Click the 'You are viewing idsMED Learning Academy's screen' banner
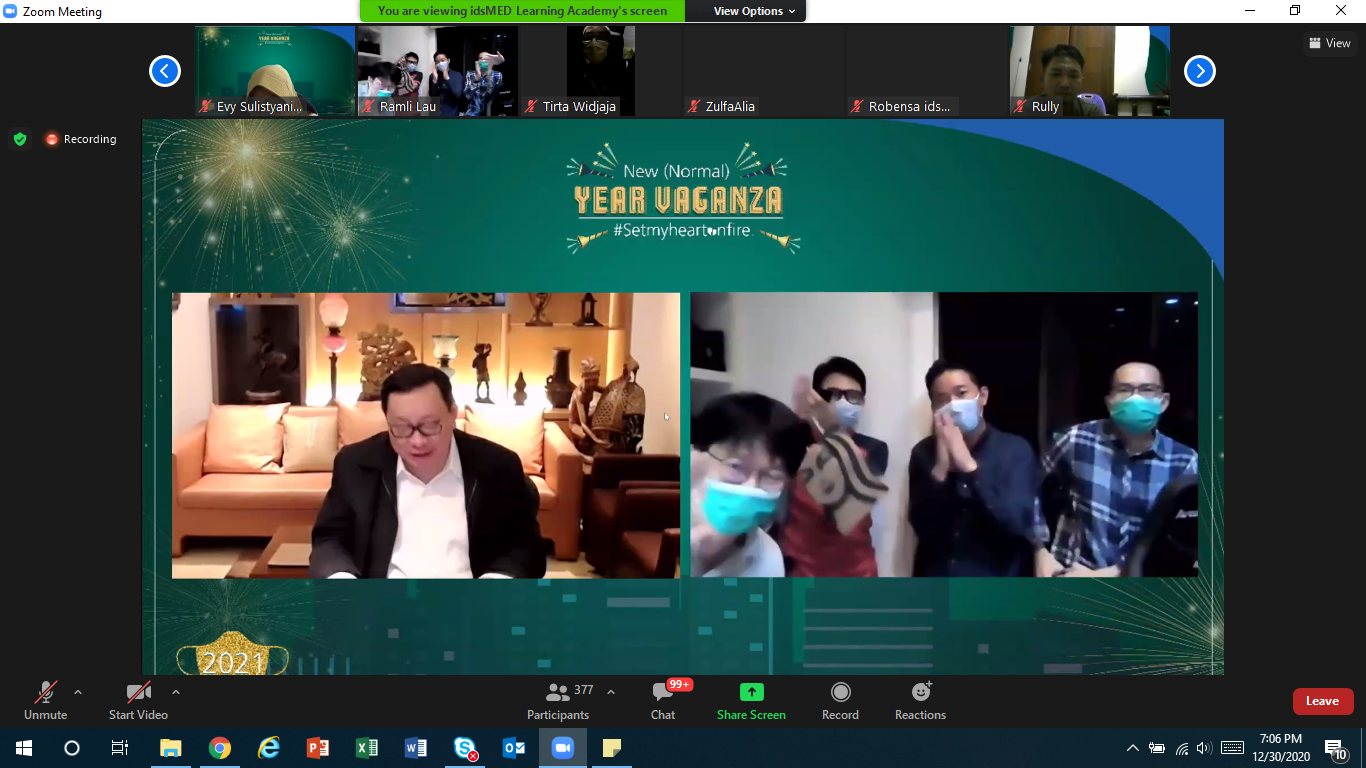 point(522,11)
